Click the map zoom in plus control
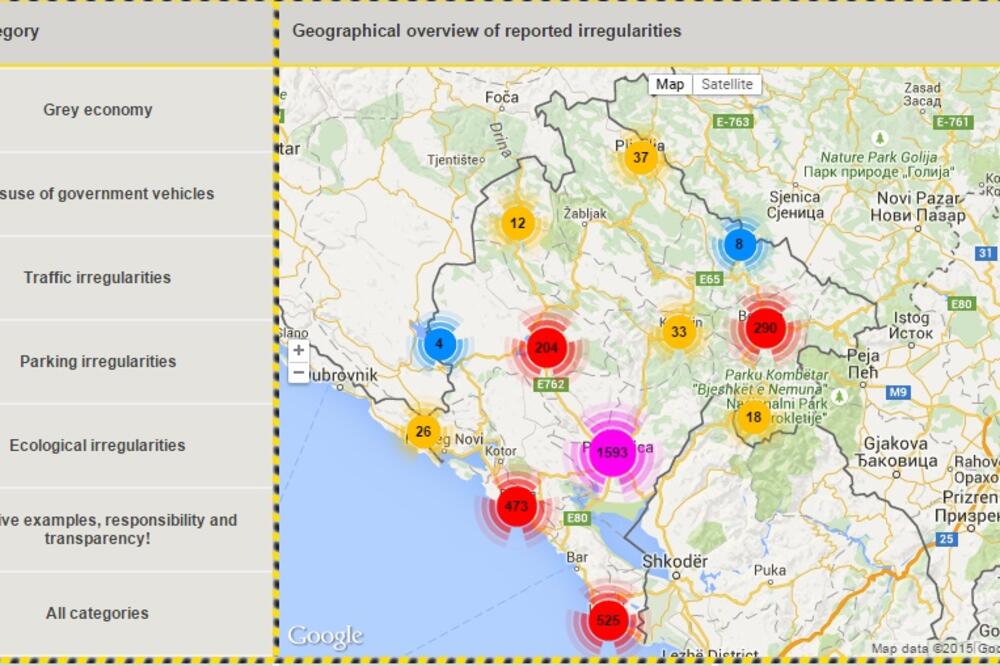The image size is (1000, 666). pos(296,352)
